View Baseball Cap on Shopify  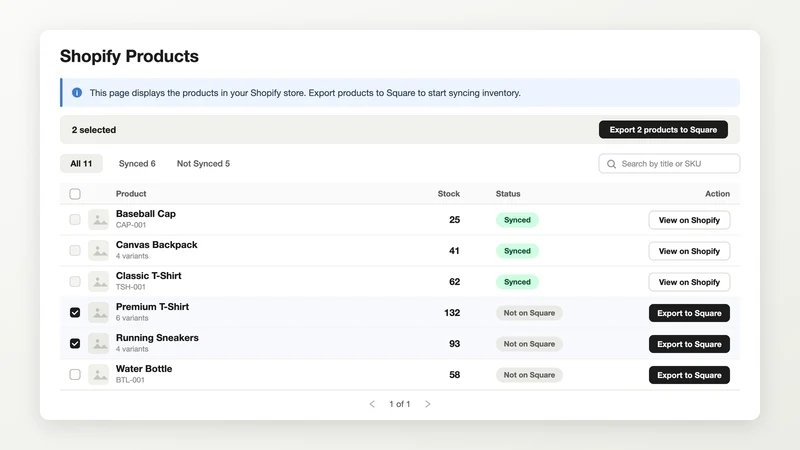coord(689,220)
